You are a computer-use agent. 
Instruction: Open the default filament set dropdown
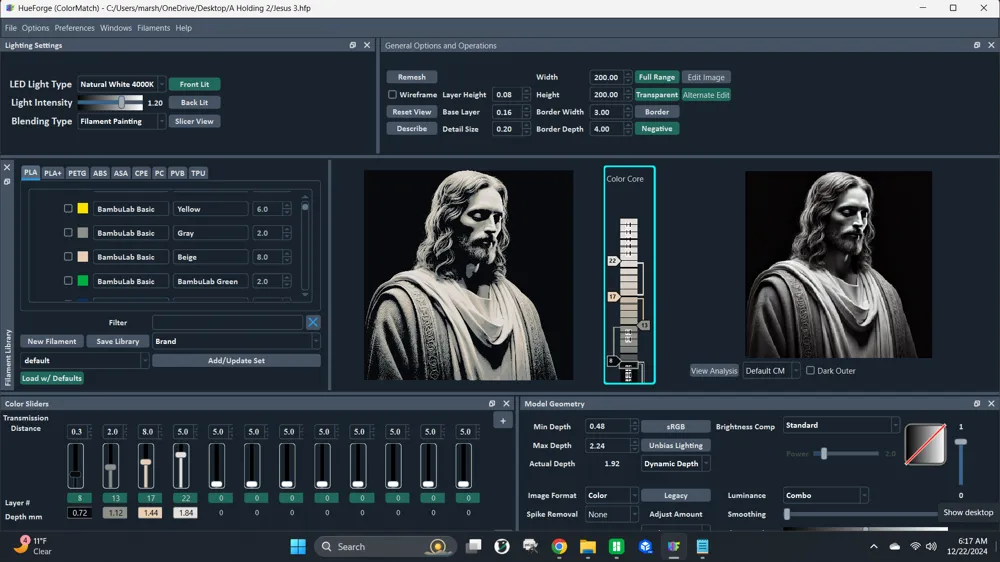pyautogui.click(x=84, y=360)
